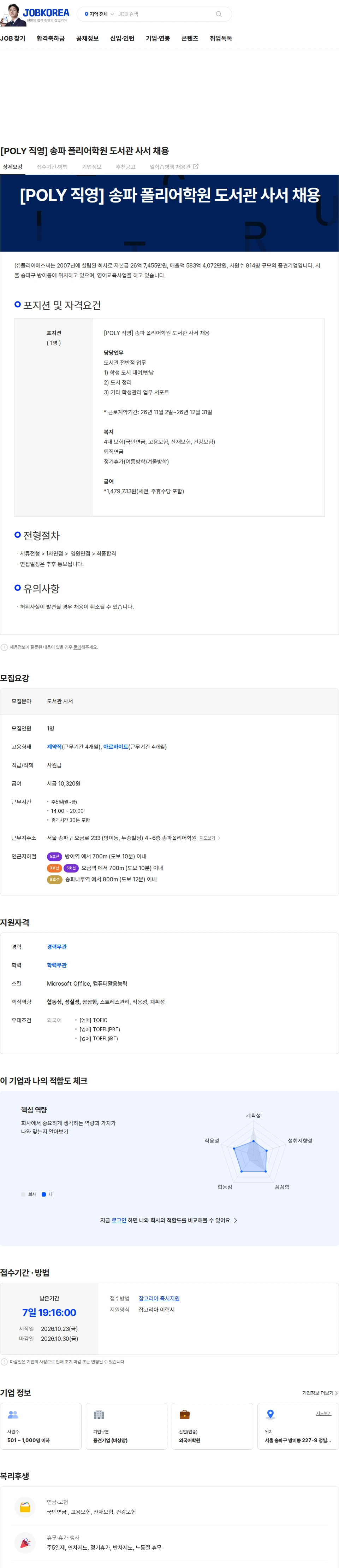Viewport: 339px width, 1568px height.
Task: Click the external link icon beside 채용관
Action: point(195,166)
